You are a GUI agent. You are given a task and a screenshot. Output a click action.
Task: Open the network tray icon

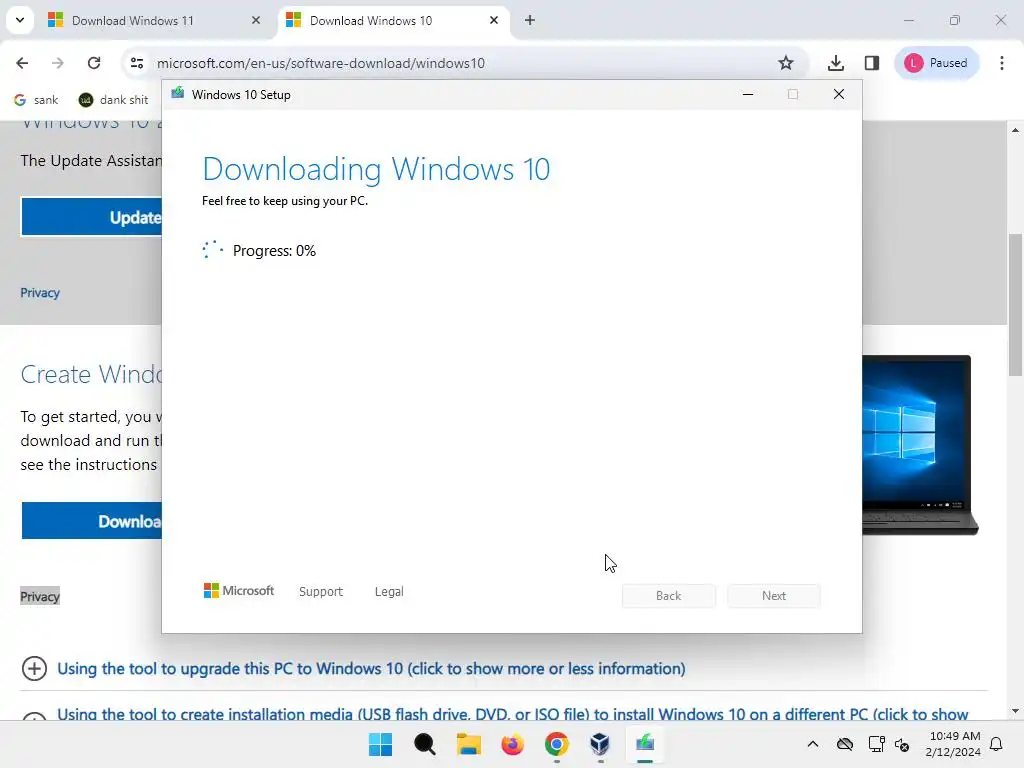tap(876, 744)
